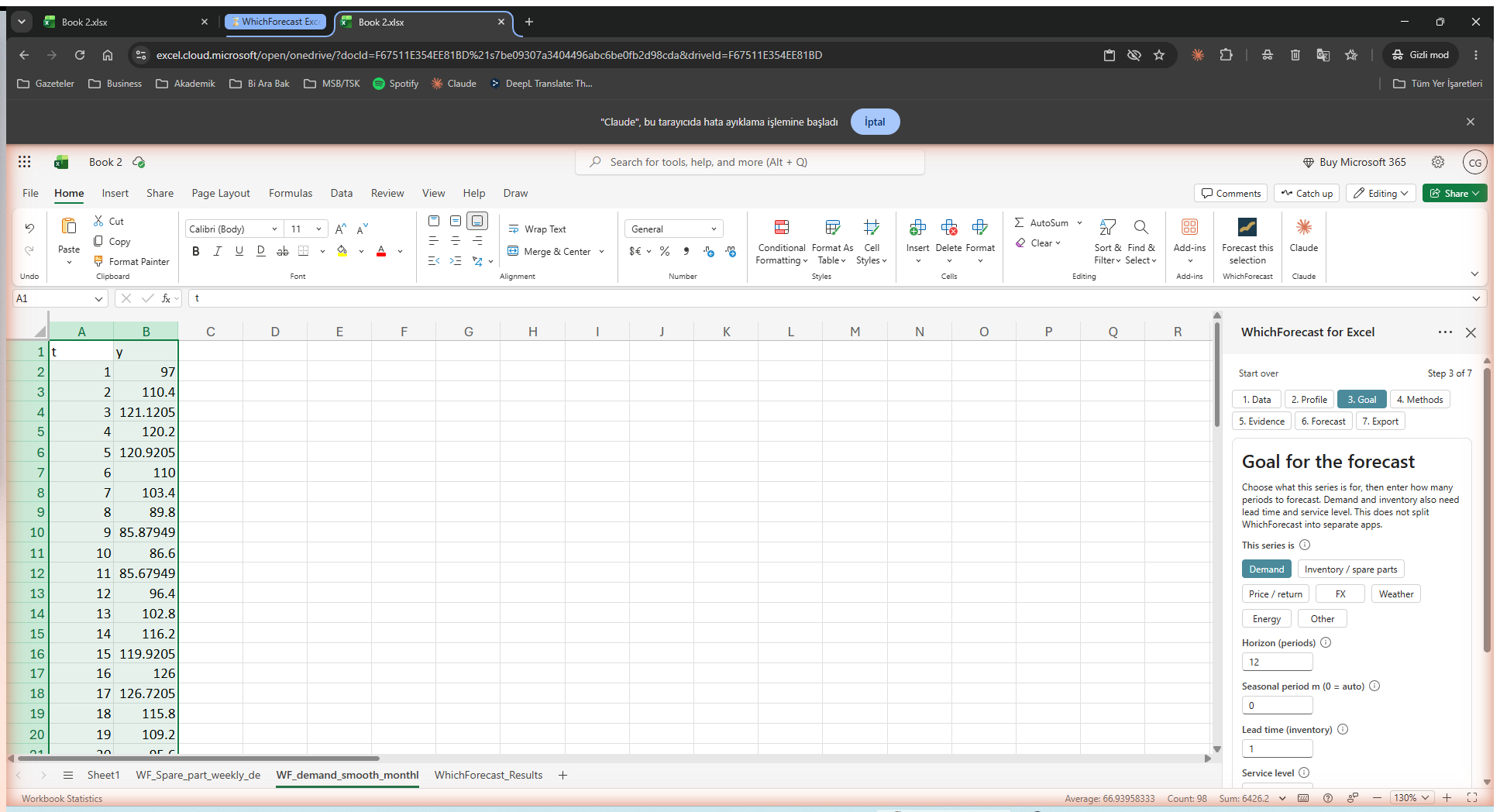Image resolution: width=1500 pixels, height=812 pixels.
Task: Click the zoom in plus button
Action: pyautogui.click(x=1447, y=797)
